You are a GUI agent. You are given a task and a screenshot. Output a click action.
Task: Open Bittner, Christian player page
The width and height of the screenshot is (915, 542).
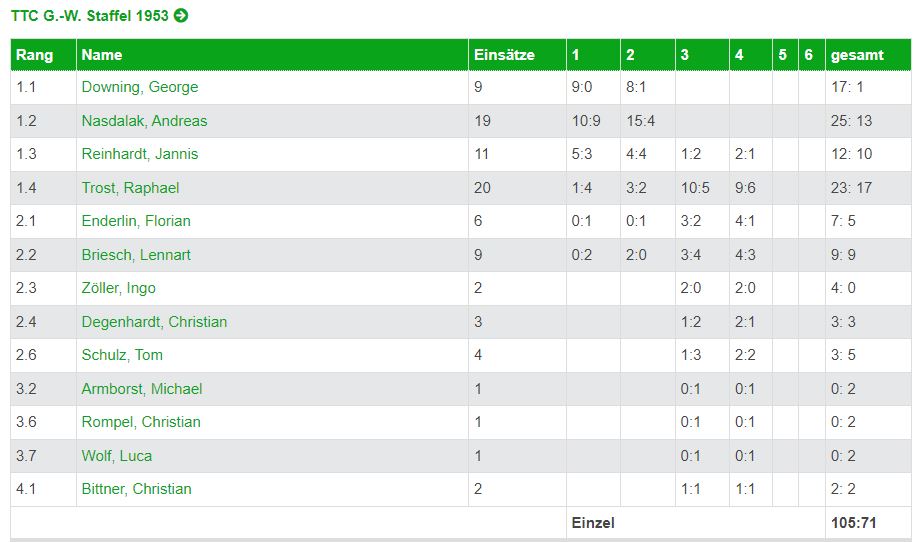[x=137, y=489]
